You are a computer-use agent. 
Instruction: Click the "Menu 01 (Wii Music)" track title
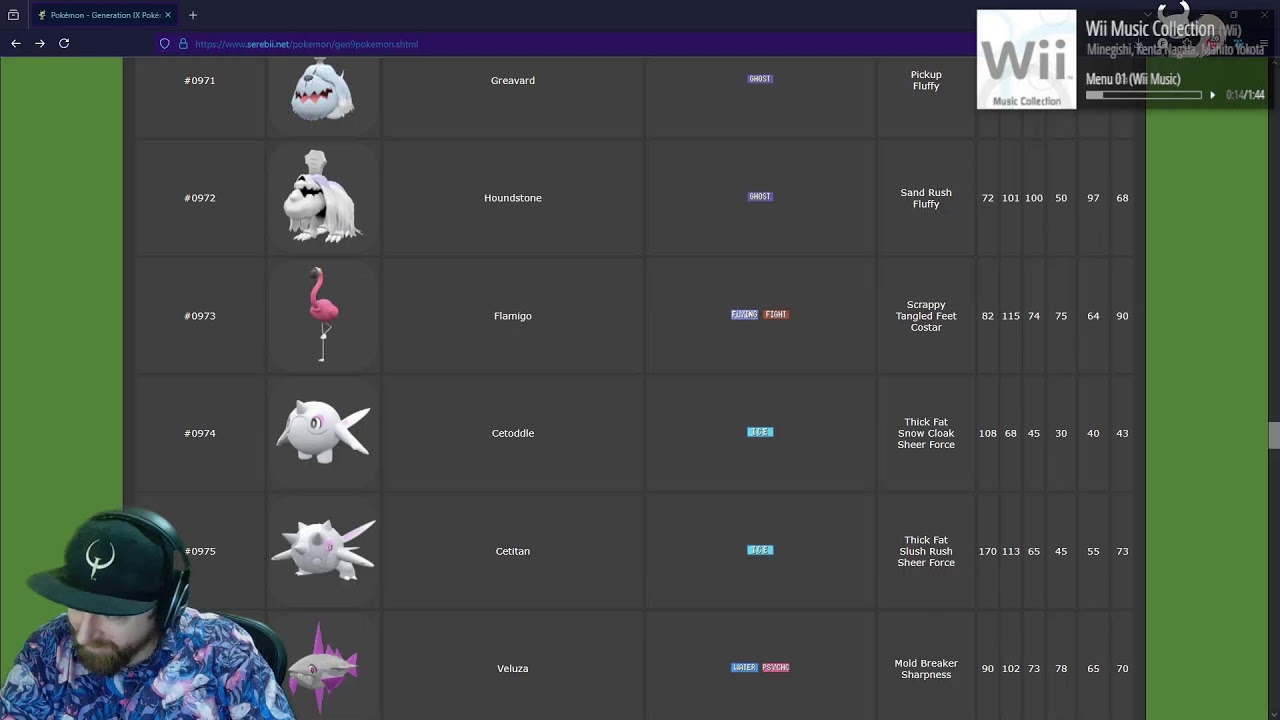click(1133, 79)
